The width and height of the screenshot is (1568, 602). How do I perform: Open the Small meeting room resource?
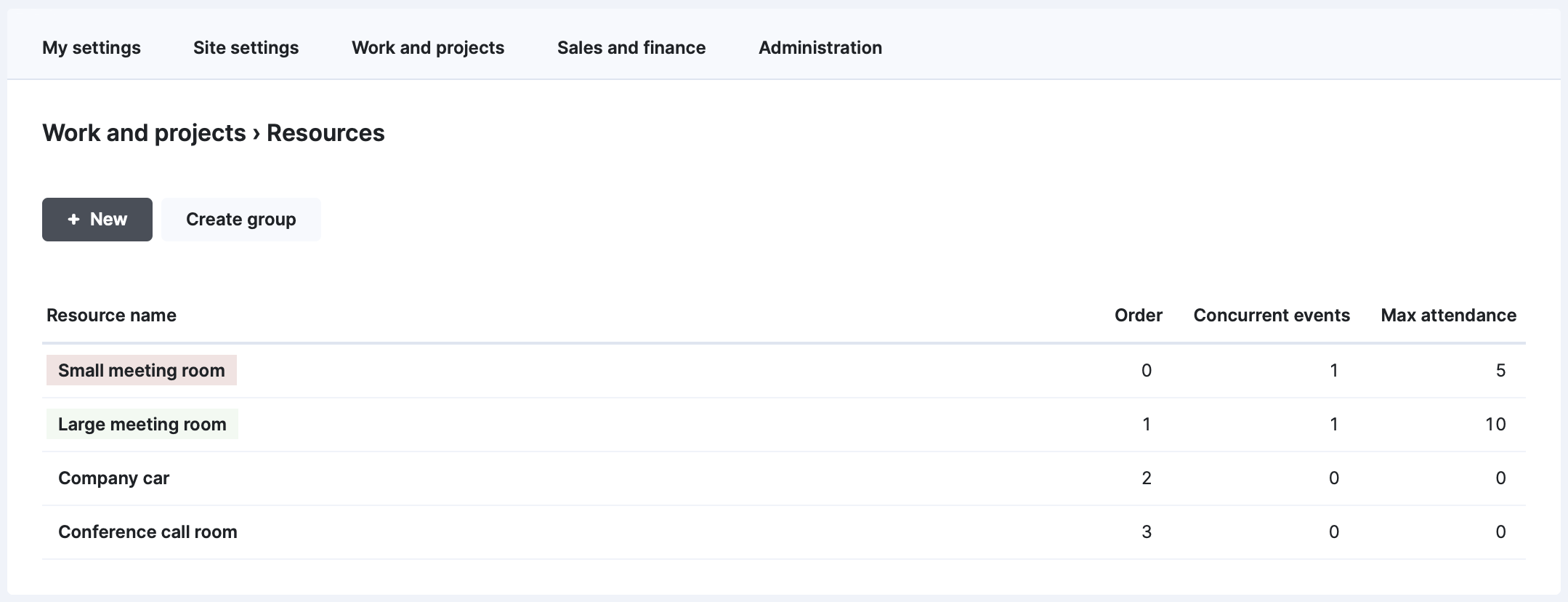point(142,370)
